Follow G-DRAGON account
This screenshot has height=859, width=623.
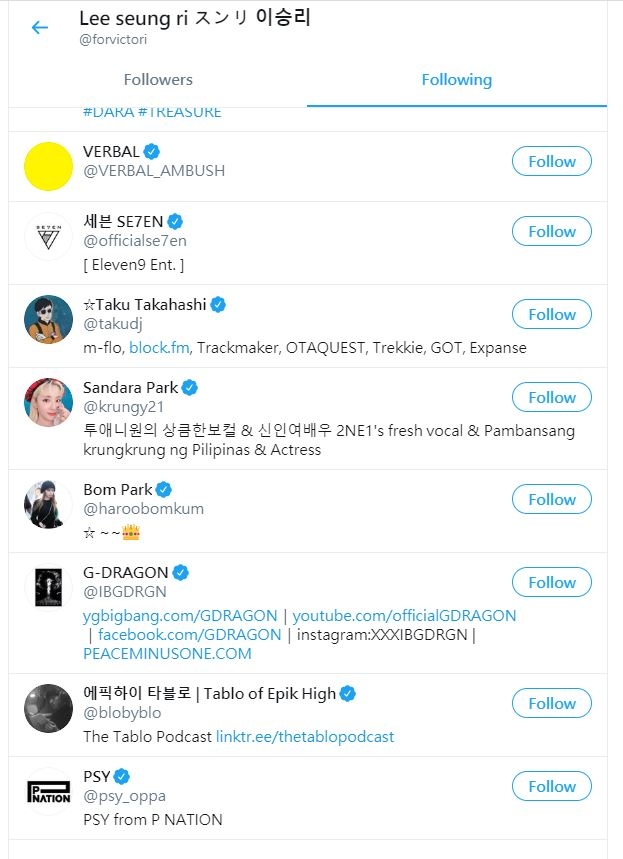click(551, 582)
